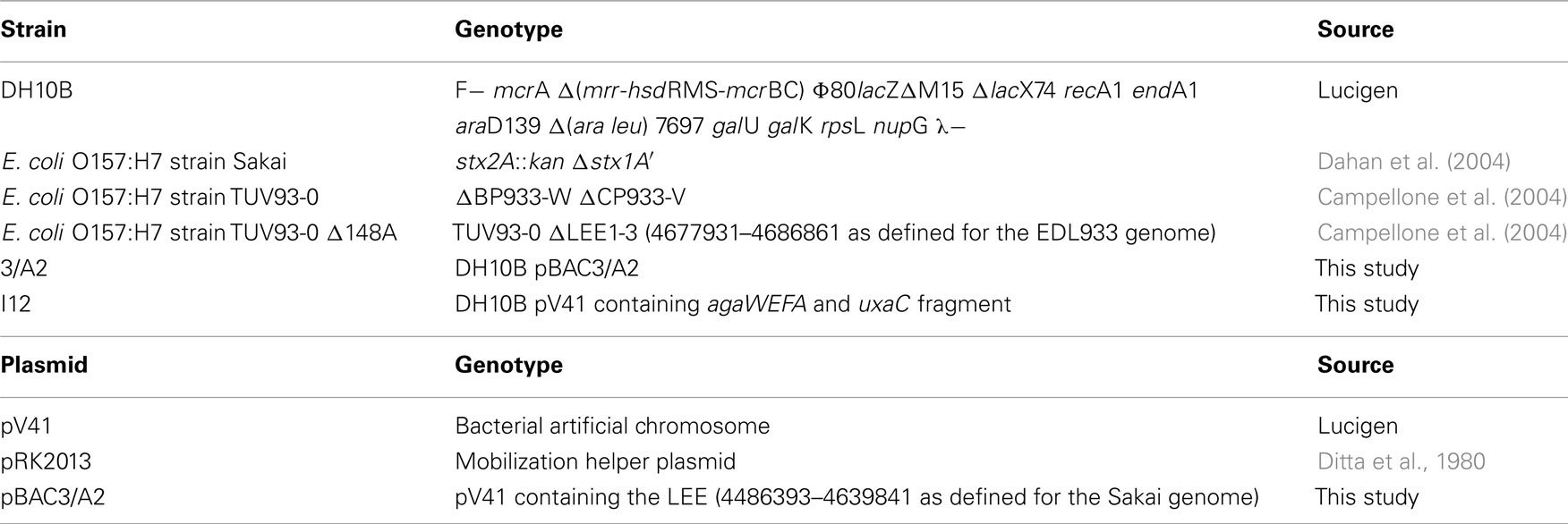Image resolution: width=1568 pixels, height=524 pixels.
Task: Click the Strain column header
Action: click(33, 30)
